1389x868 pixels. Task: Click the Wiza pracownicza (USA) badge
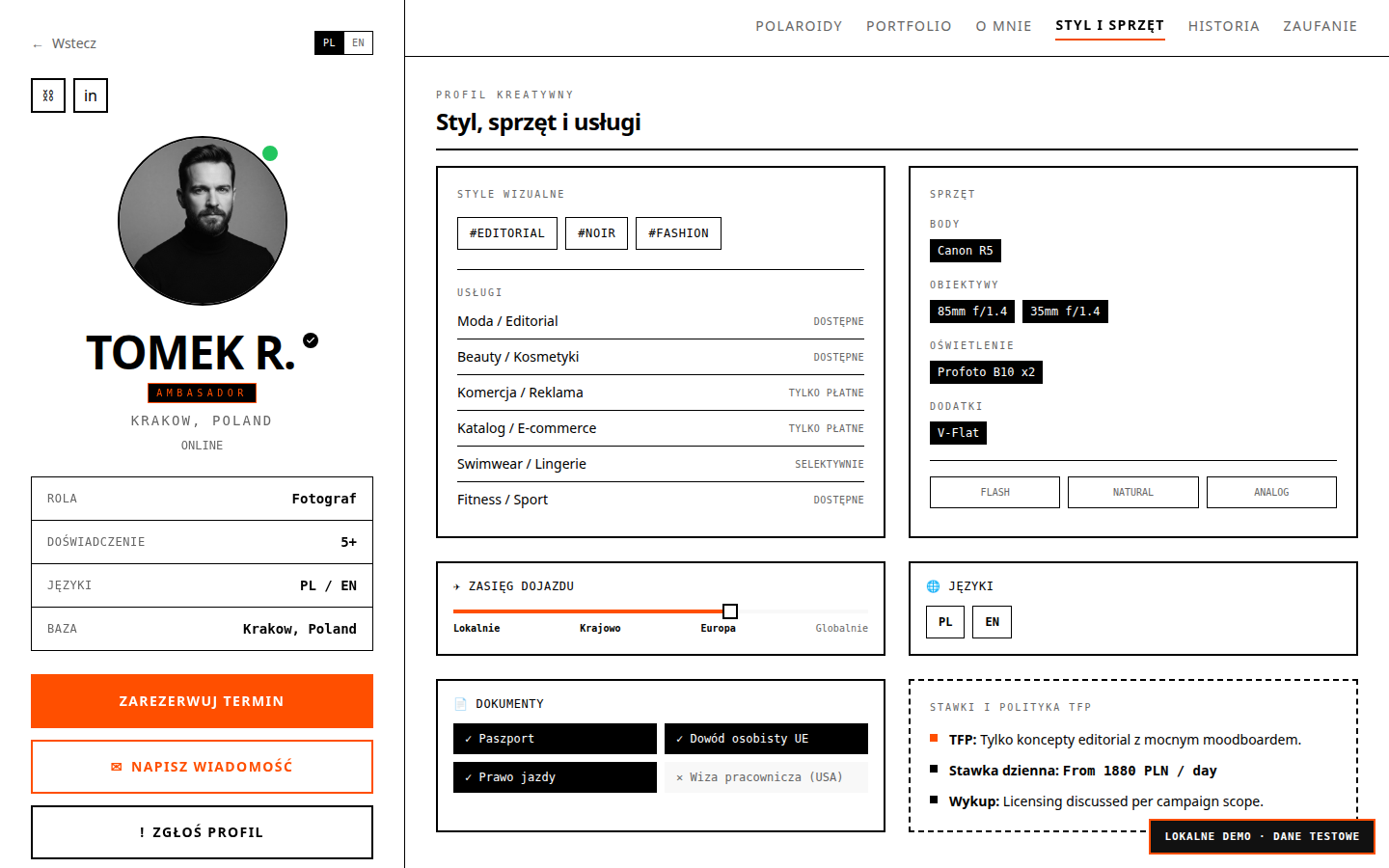(x=766, y=777)
